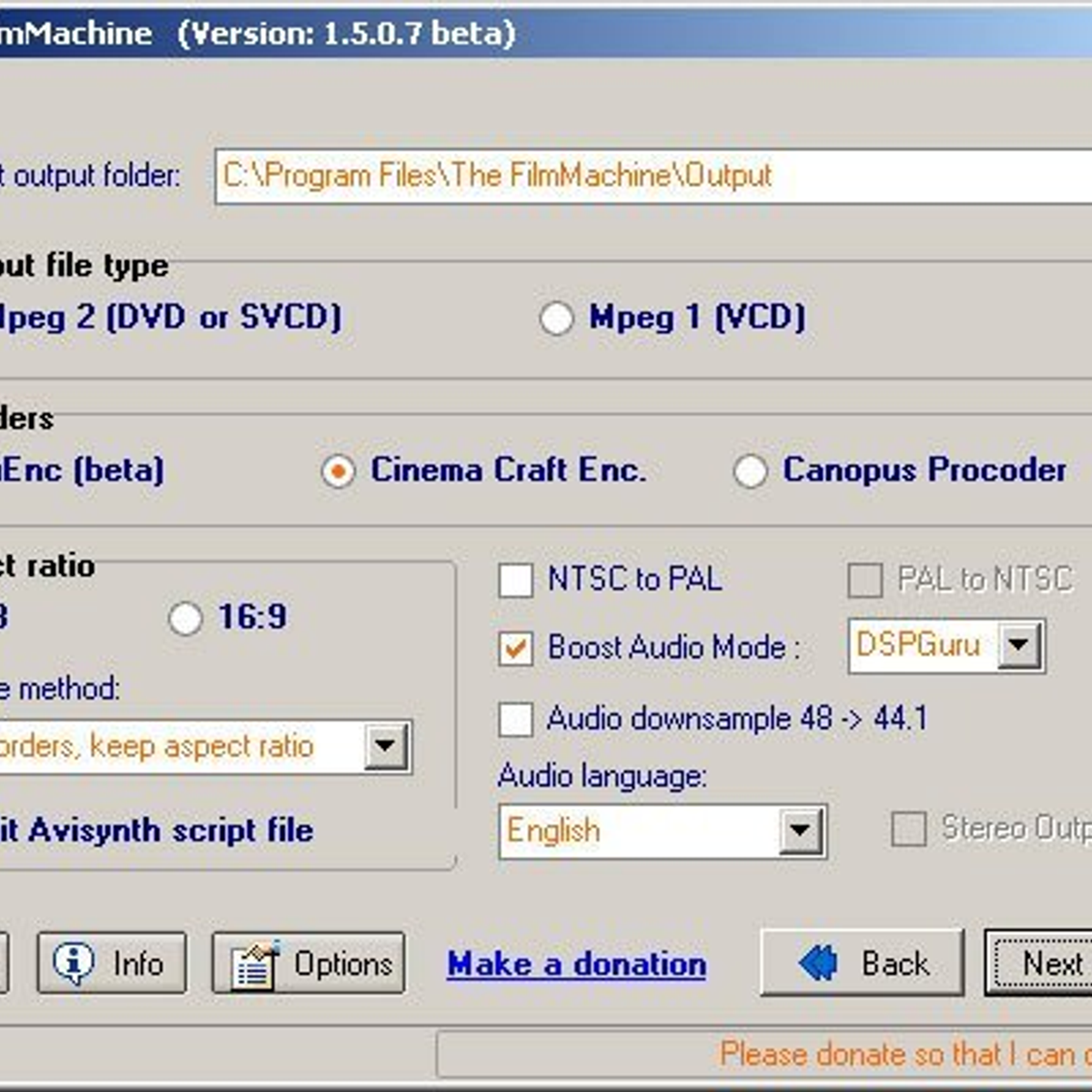Viewport: 1092px width, 1092px height.
Task: Open Options with the notepad icon
Action: point(254,964)
